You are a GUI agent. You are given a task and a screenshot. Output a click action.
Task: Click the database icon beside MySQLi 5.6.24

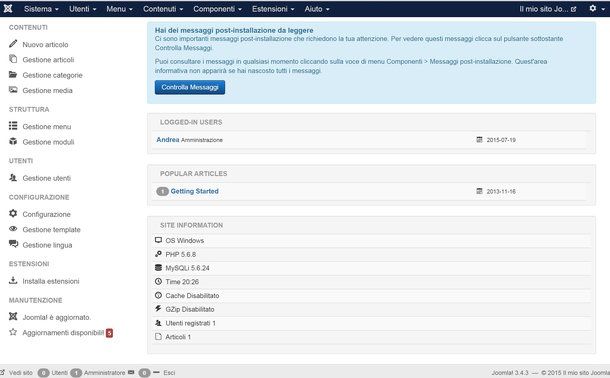coord(158,268)
